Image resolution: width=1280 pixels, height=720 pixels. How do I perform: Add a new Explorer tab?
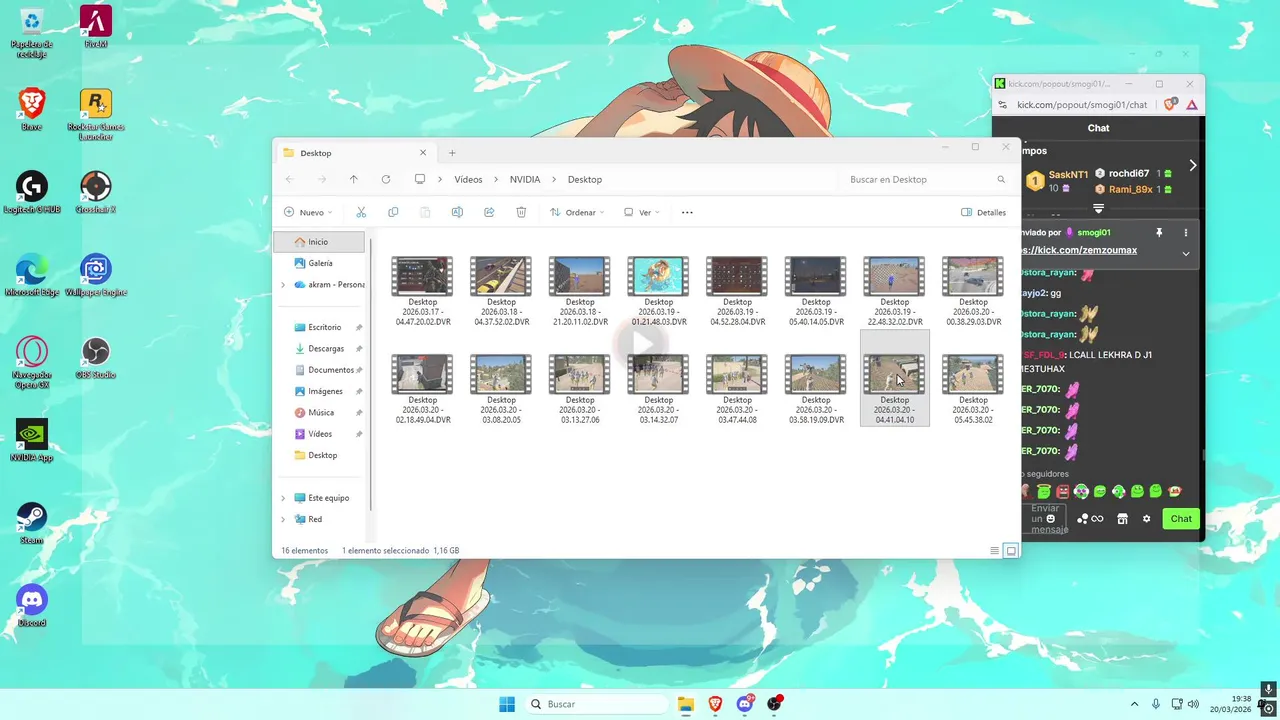point(452,153)
